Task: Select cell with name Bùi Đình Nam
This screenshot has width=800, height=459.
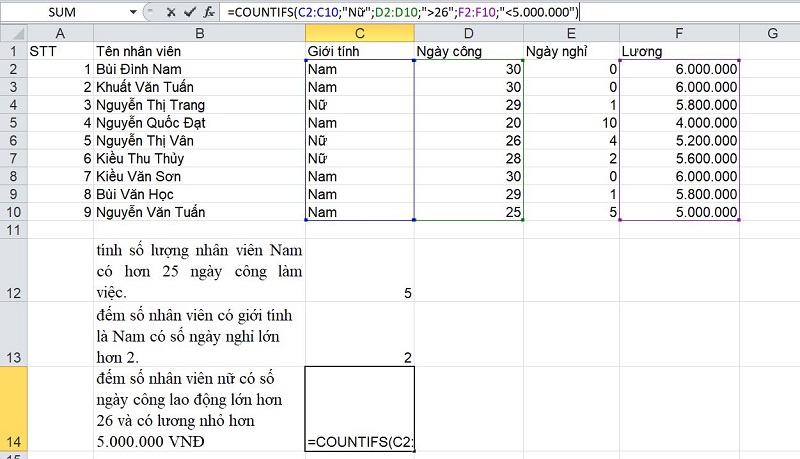Action: click(x=199, y=69)
